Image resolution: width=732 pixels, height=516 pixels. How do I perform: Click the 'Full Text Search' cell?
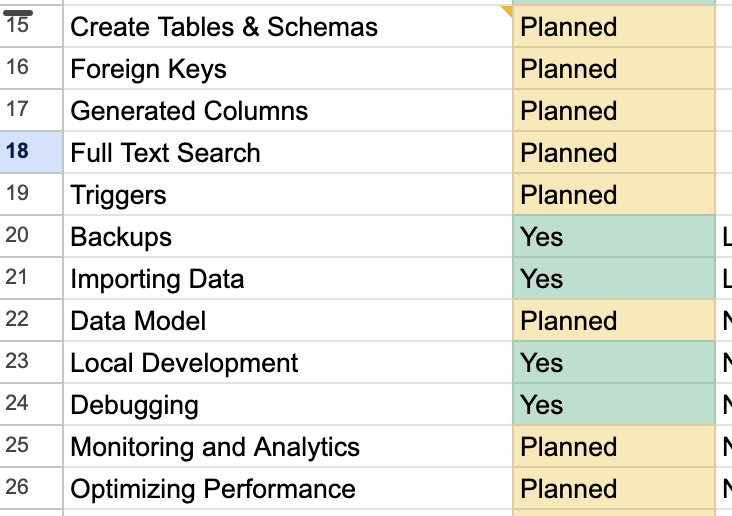pyautogui.click(x=288, y=153)
